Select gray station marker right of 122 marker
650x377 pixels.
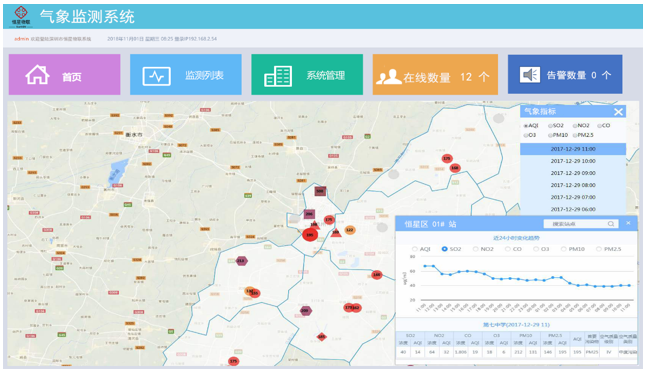(x=382, y=227)
